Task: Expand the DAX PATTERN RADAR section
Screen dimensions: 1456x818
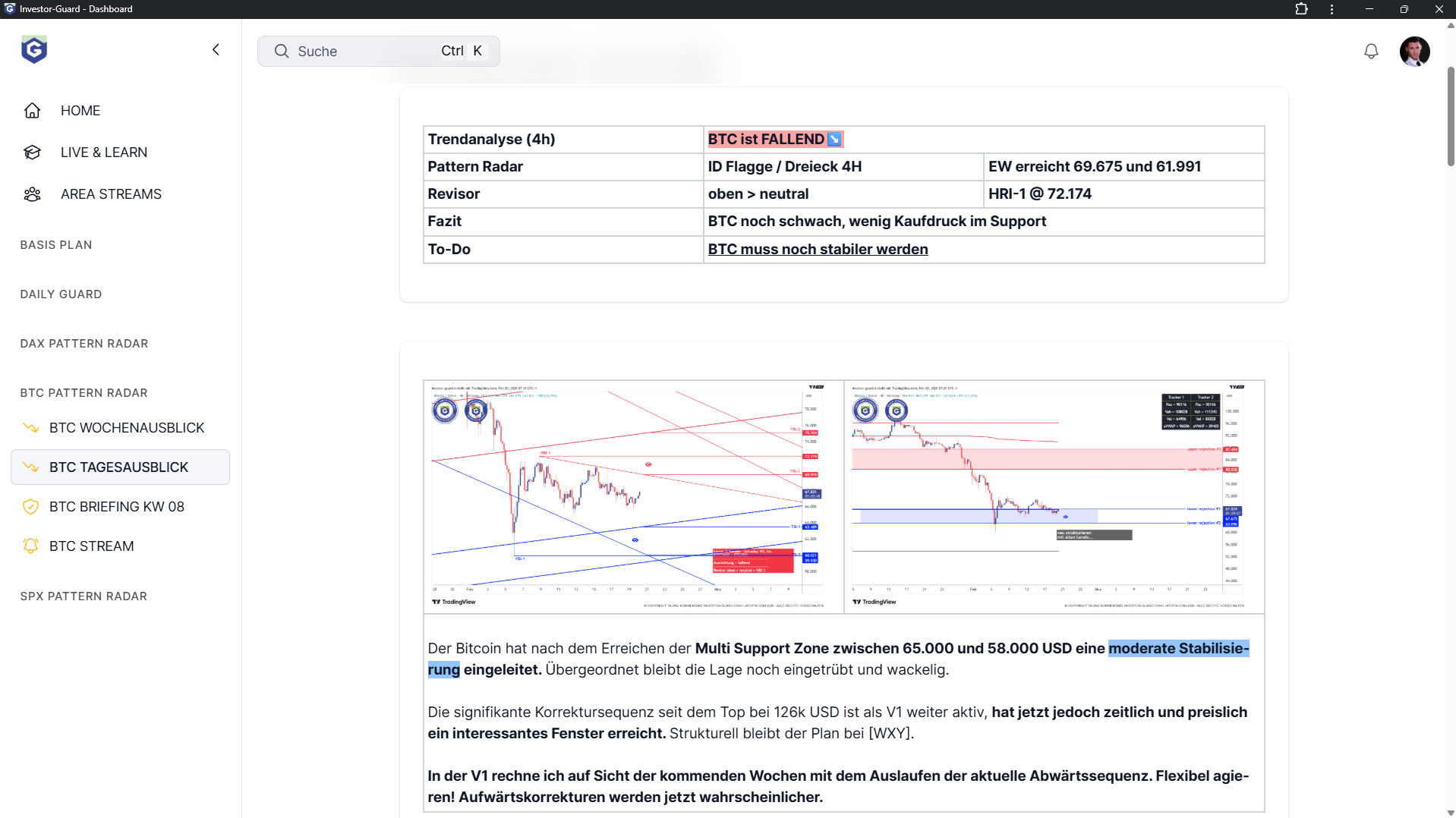Action: pos(84,344)
